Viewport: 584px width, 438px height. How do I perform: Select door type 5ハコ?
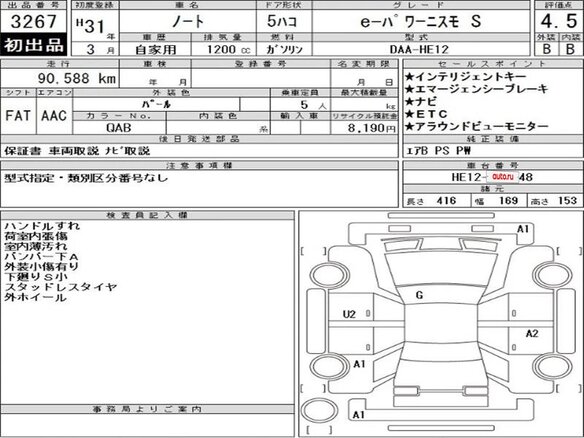tap(282, 22)
